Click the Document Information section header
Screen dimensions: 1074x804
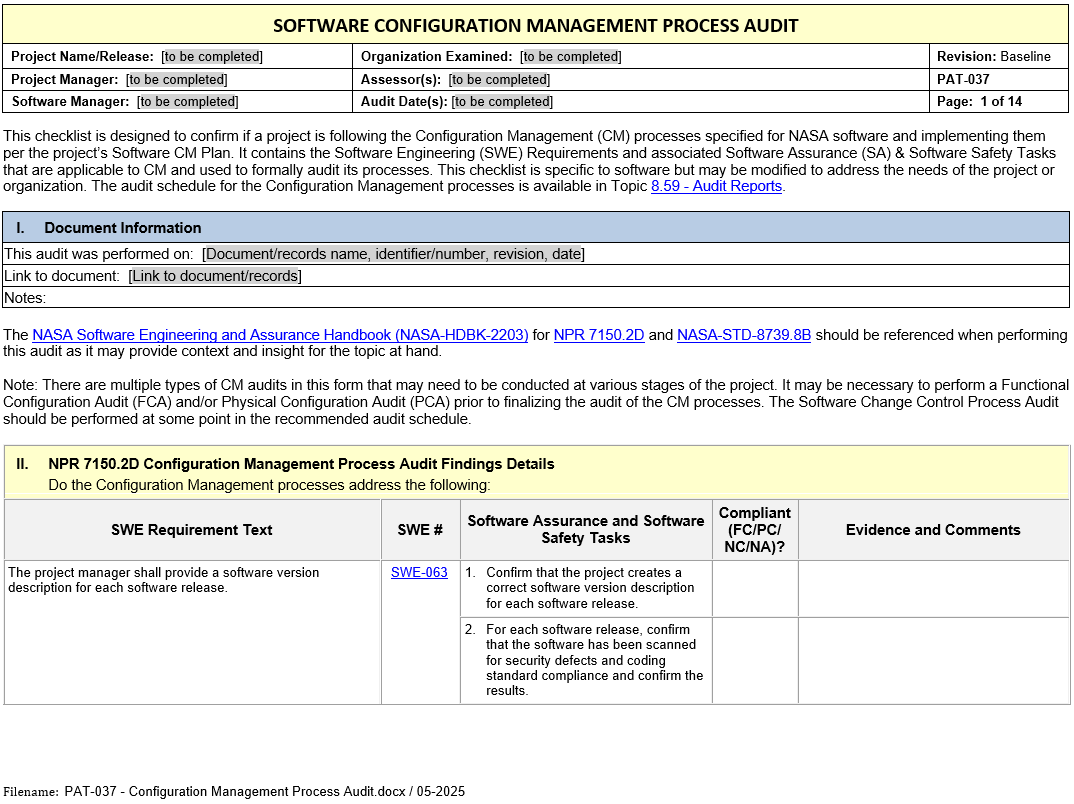point(123,228)
